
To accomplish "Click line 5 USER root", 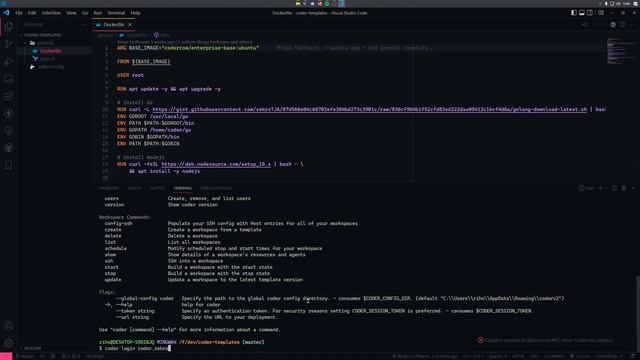I will pos(130,75).
